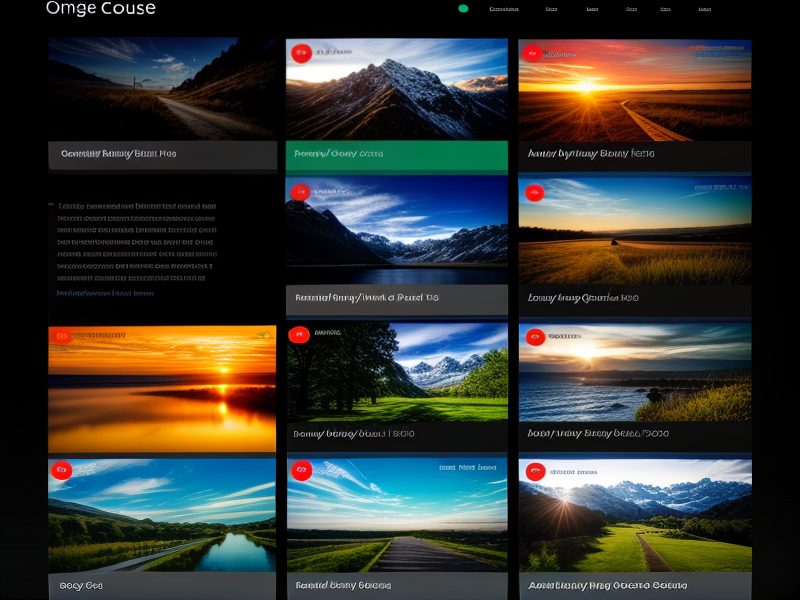Click caption bar beneath the mountain lake photo
The image size is (800, 600).
pos(396,298)
